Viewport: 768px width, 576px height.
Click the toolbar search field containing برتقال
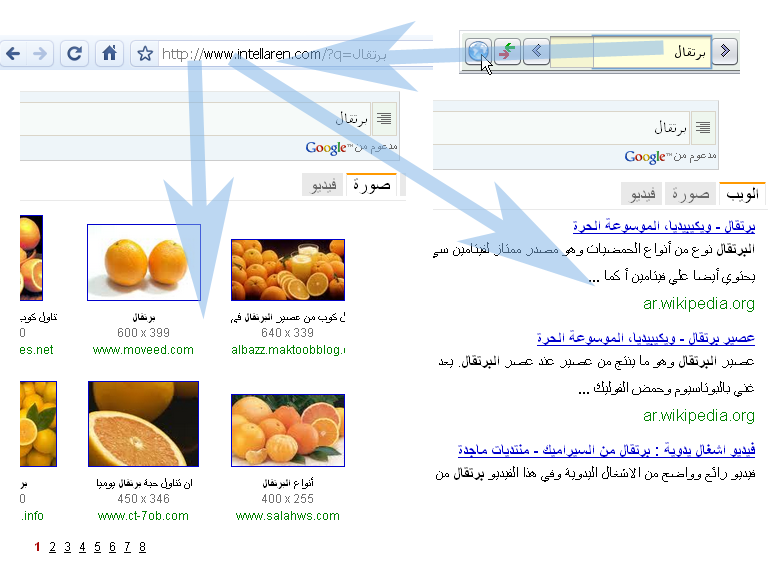point(631,51)
